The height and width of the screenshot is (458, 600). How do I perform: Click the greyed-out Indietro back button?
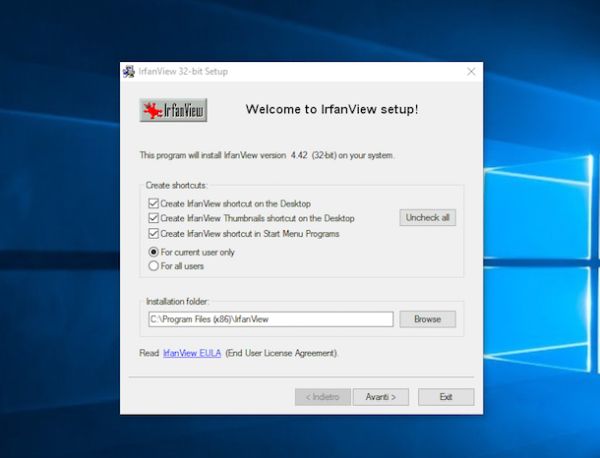coord(322,397)
